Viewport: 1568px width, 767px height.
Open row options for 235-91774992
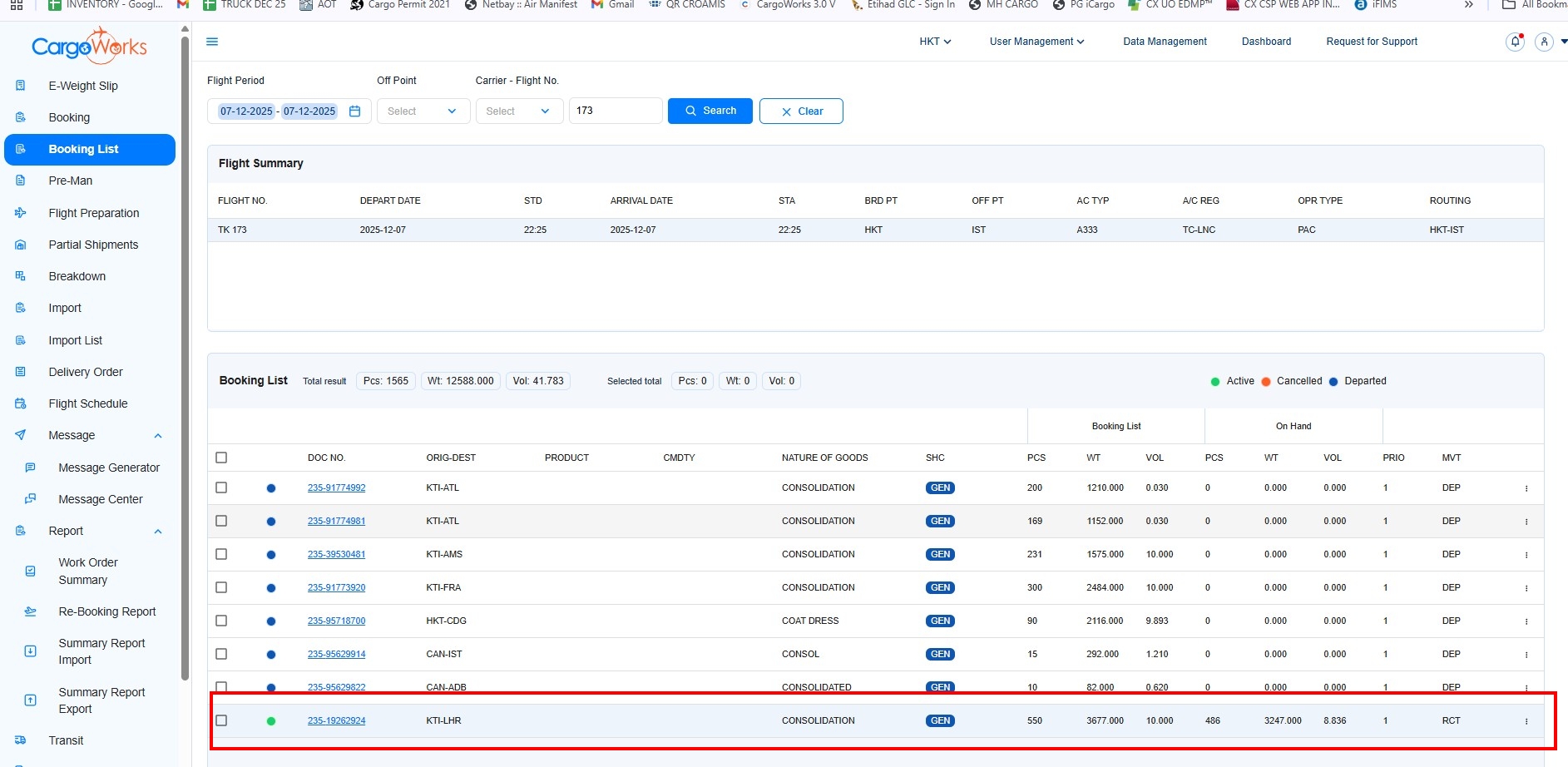point(1526,488)
